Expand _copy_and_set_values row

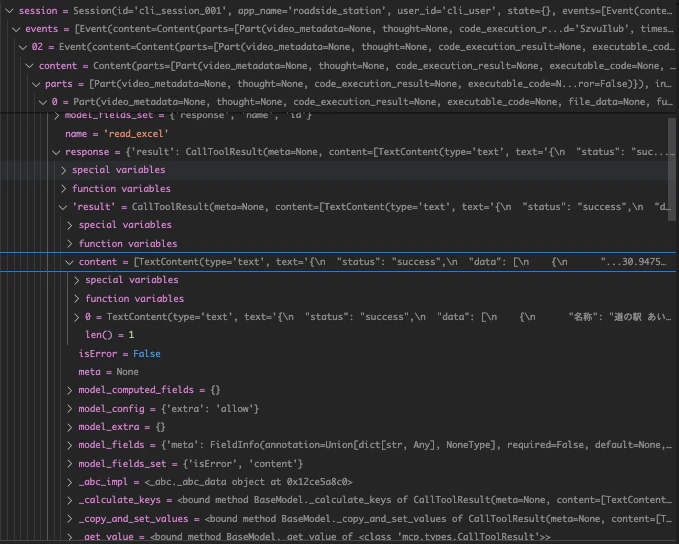pyautogui.click(x=70, y=519)
